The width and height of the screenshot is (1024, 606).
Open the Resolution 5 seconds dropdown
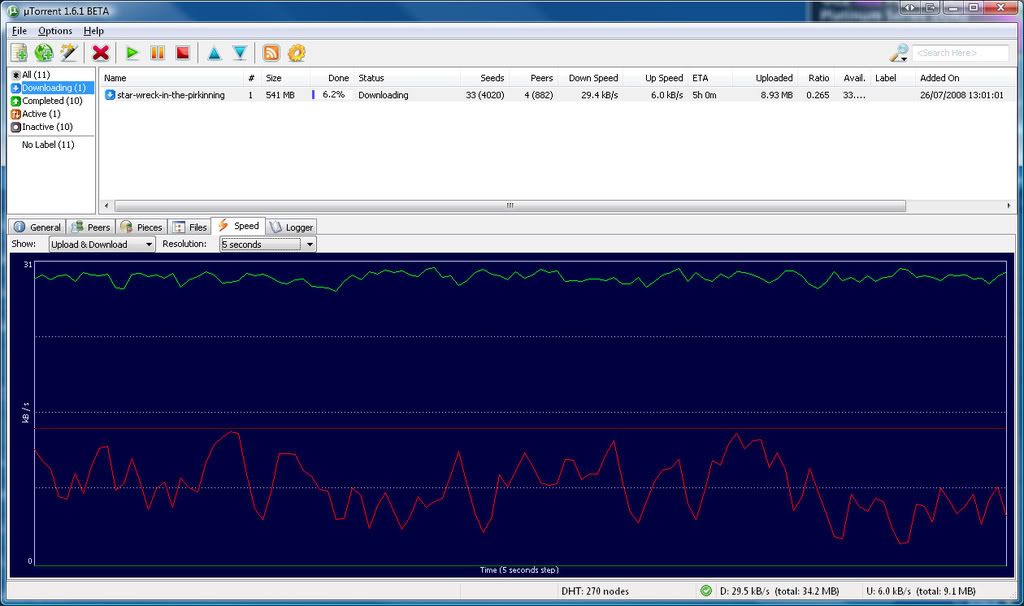pyautogui.click(x=268, y=244)
